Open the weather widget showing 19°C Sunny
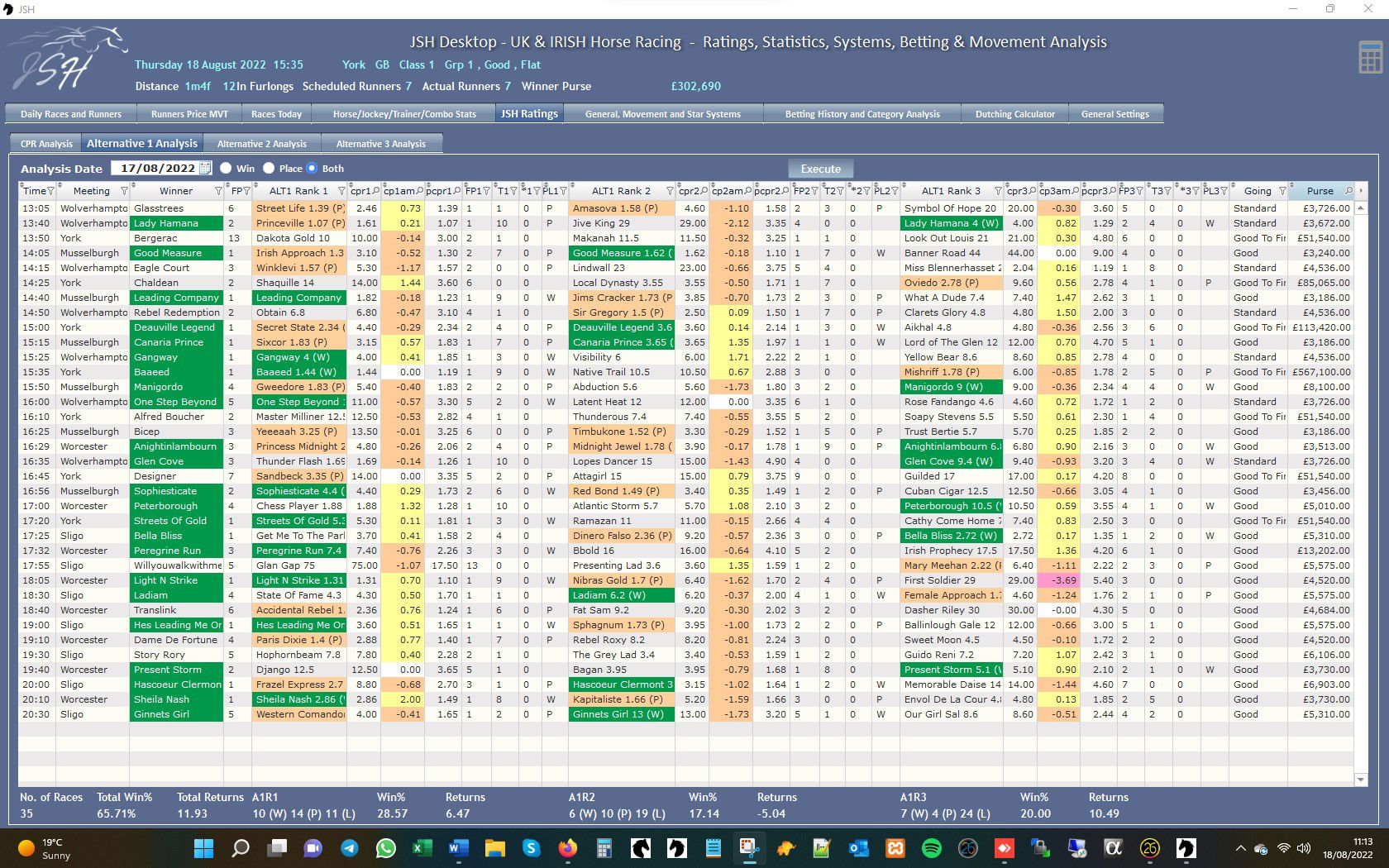The height and width of the screenshot is (868, 1389). (45, 848)
